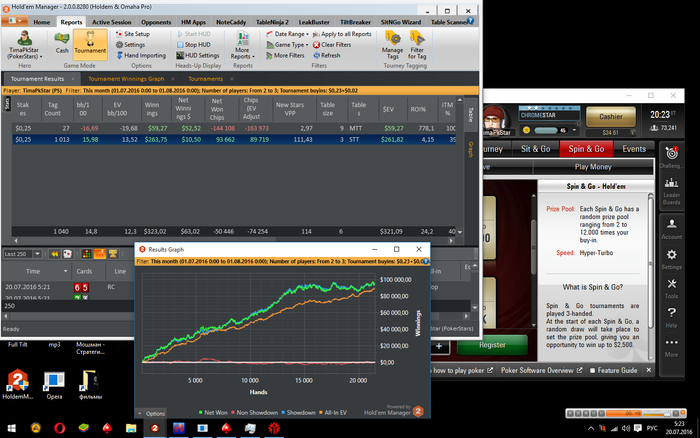The width and height of the screenshot is (700, 438).
Task: Open Hand Importing option
Action: click(x=141, y=55)
